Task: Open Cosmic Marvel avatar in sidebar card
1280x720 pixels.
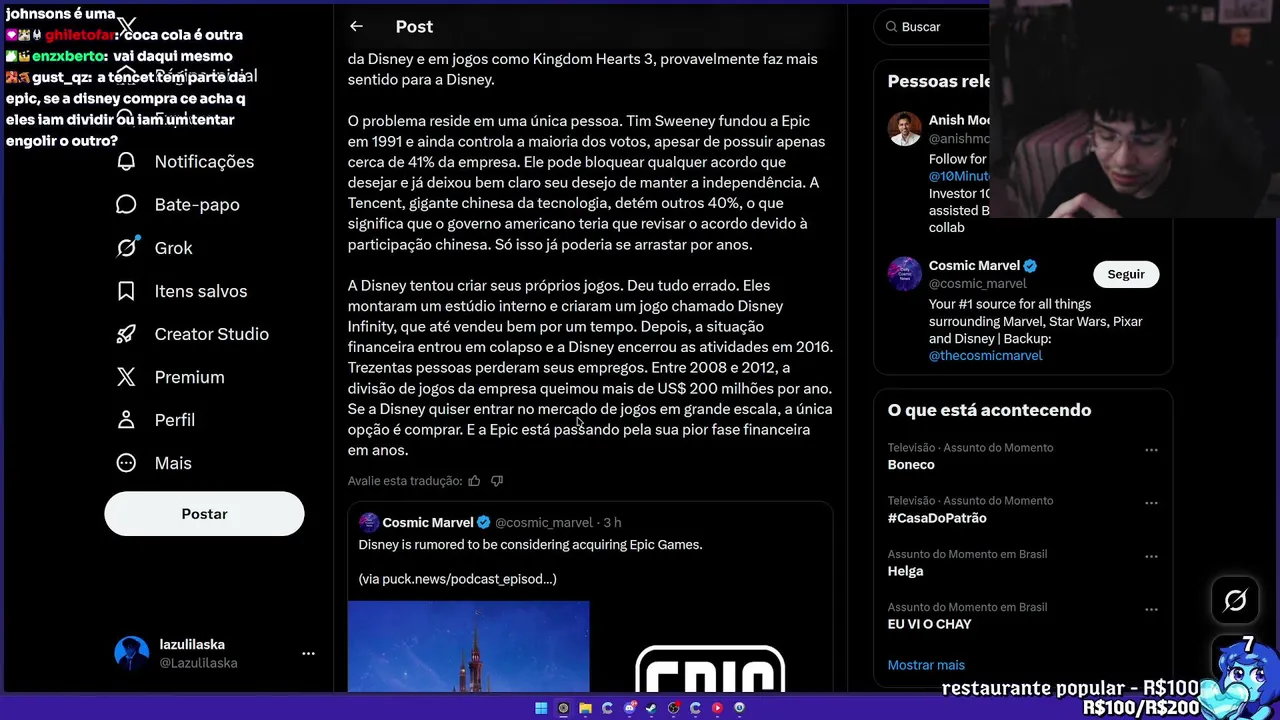Action: click(x=905, y=274)
